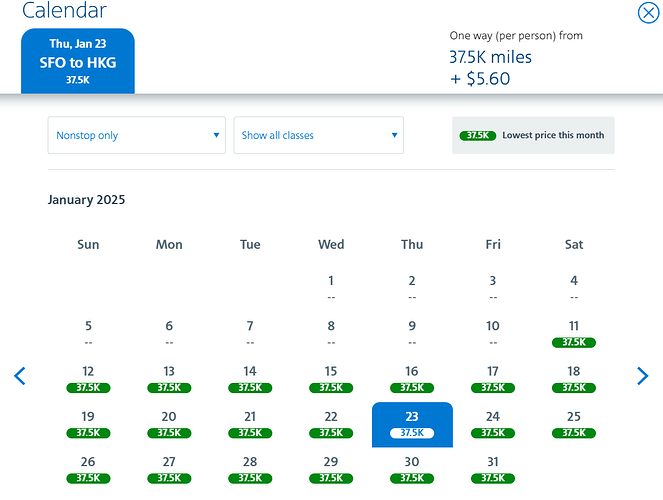Image resolution: width=663 pixels, height=500 pixels.
Task: Click the Calendar title
Action: [64, 10]
